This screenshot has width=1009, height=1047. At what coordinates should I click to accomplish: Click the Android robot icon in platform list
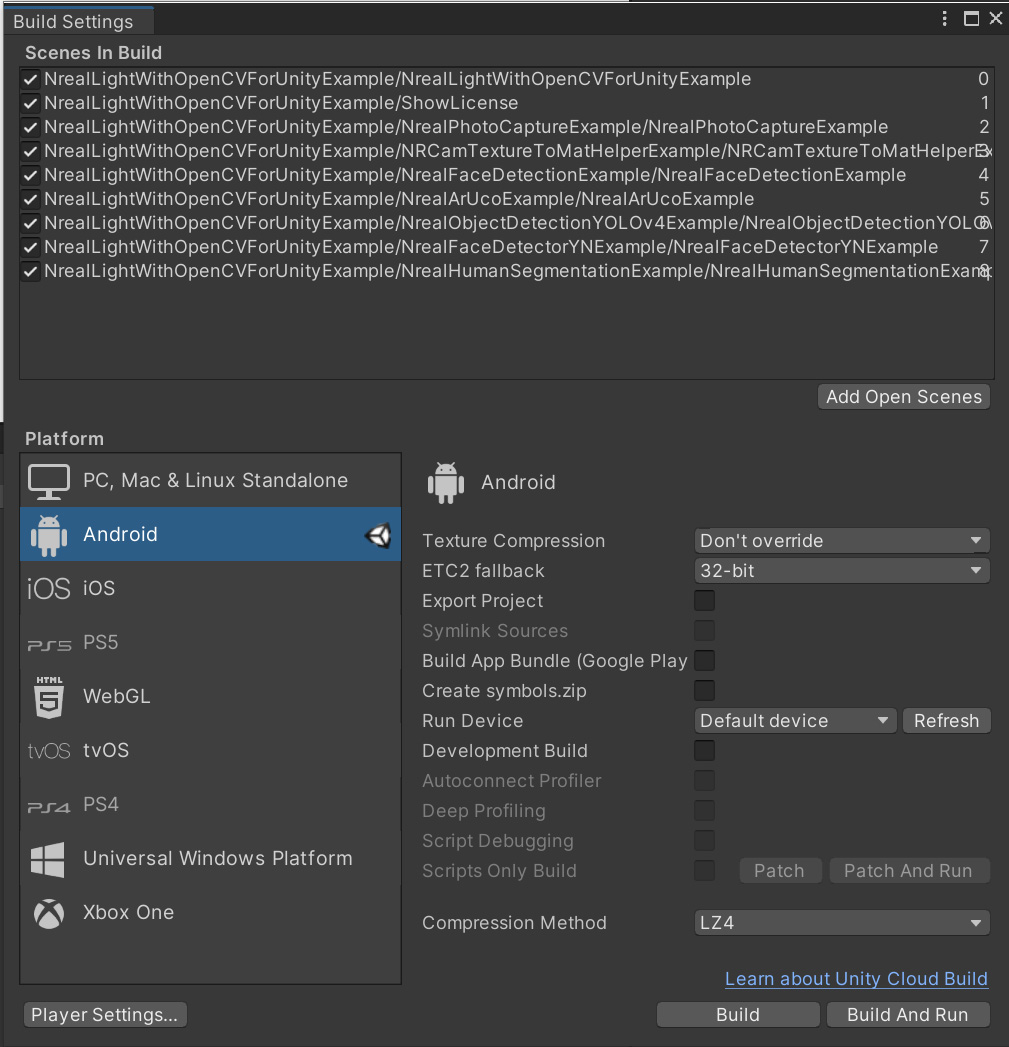pyautogui.click(x=49, y=535)
